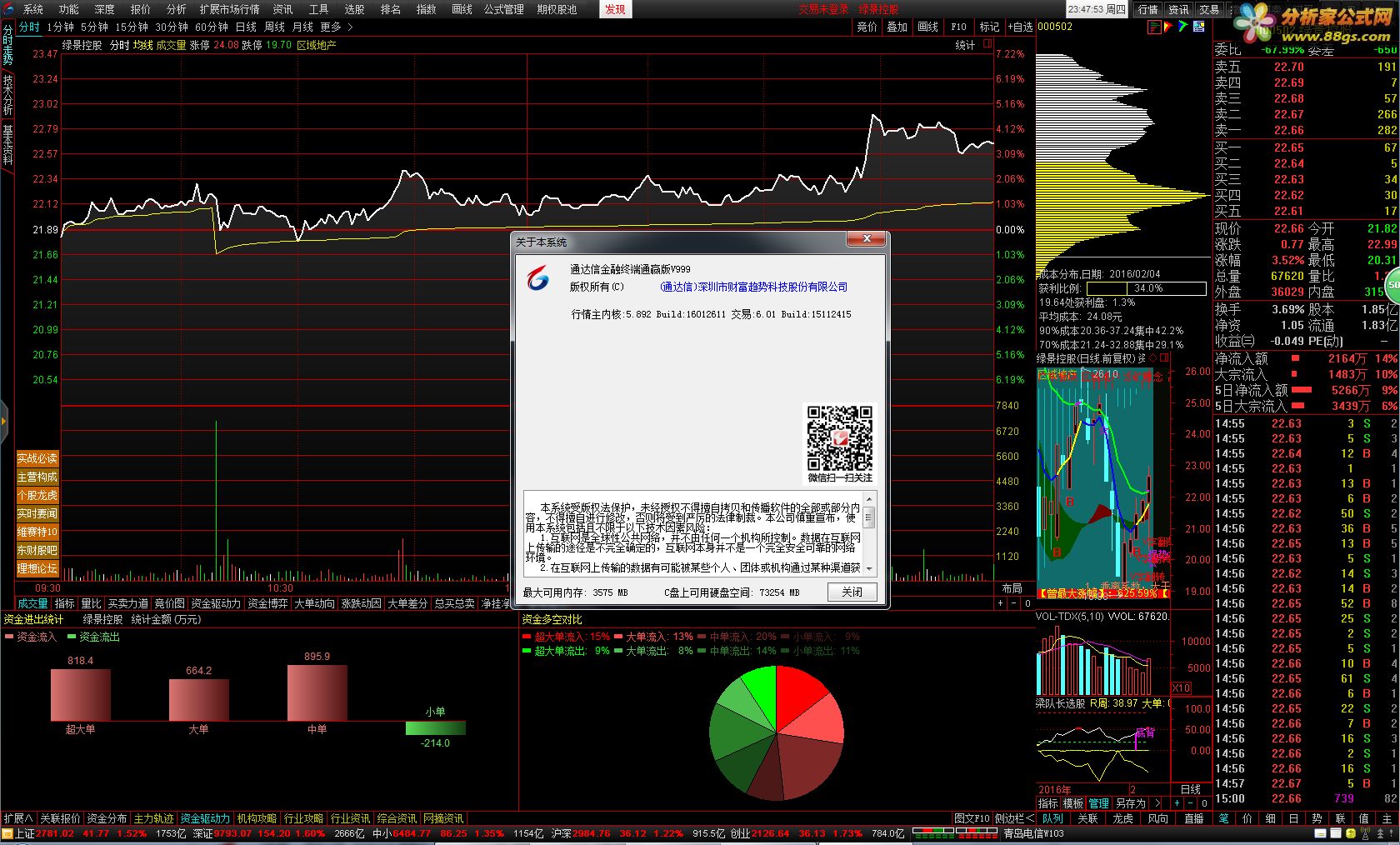The image size is (1400, 845).
Task: Select the 成交量 indicator tab
Action: pos(33,603)
